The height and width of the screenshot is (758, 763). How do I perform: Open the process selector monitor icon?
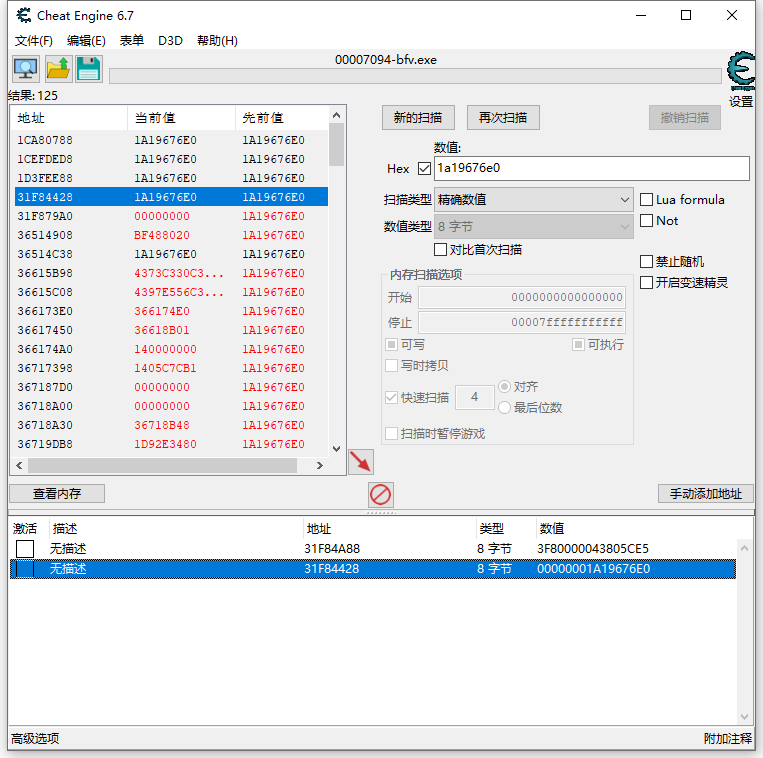click(x=26, y=69)
